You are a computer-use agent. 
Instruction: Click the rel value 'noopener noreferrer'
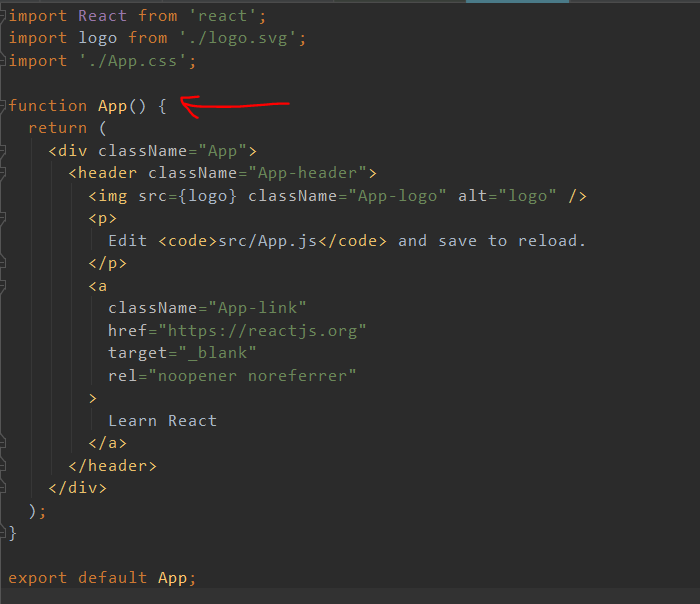coord(252,375)
